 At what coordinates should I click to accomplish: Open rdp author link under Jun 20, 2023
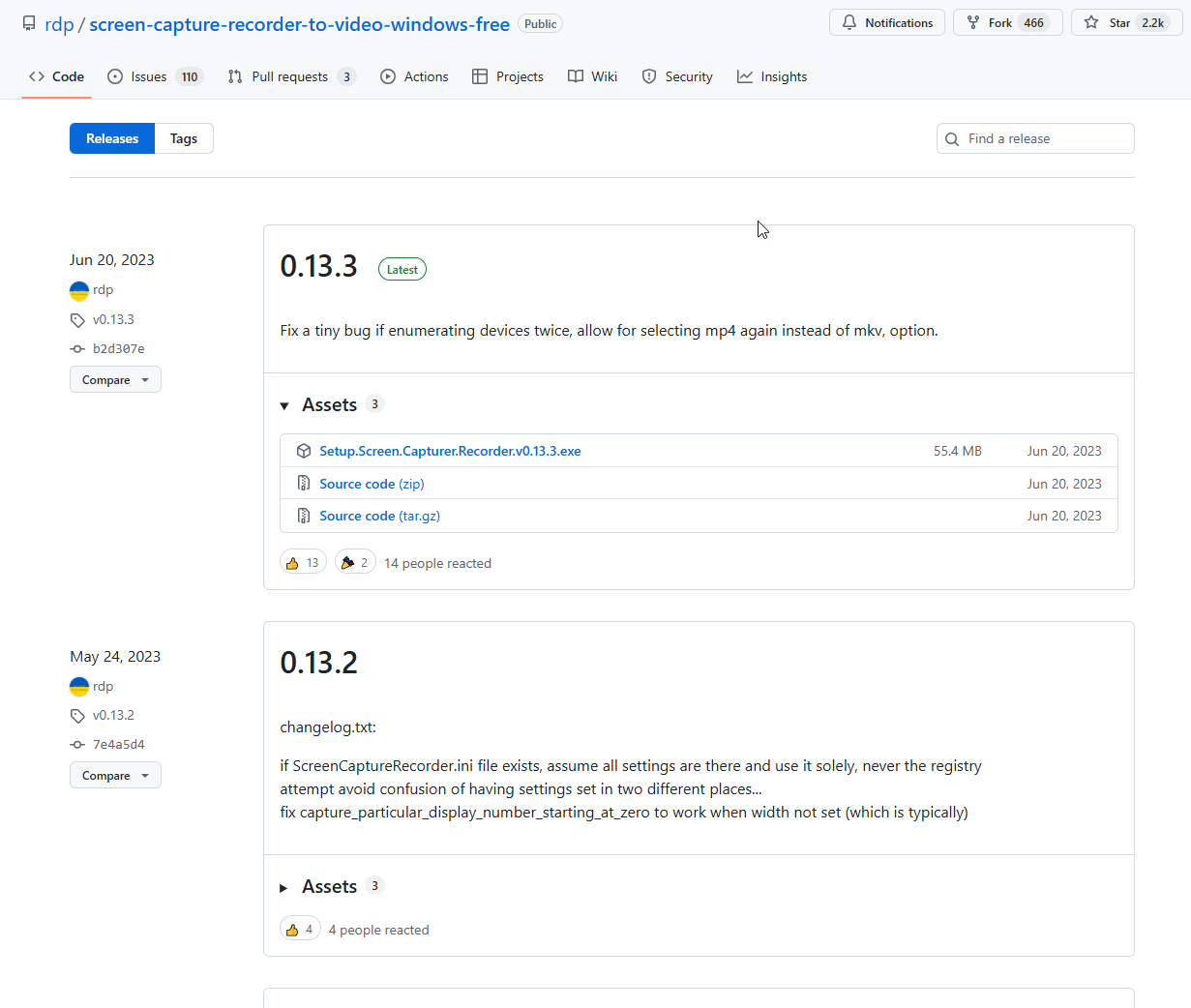pos(103,289)
